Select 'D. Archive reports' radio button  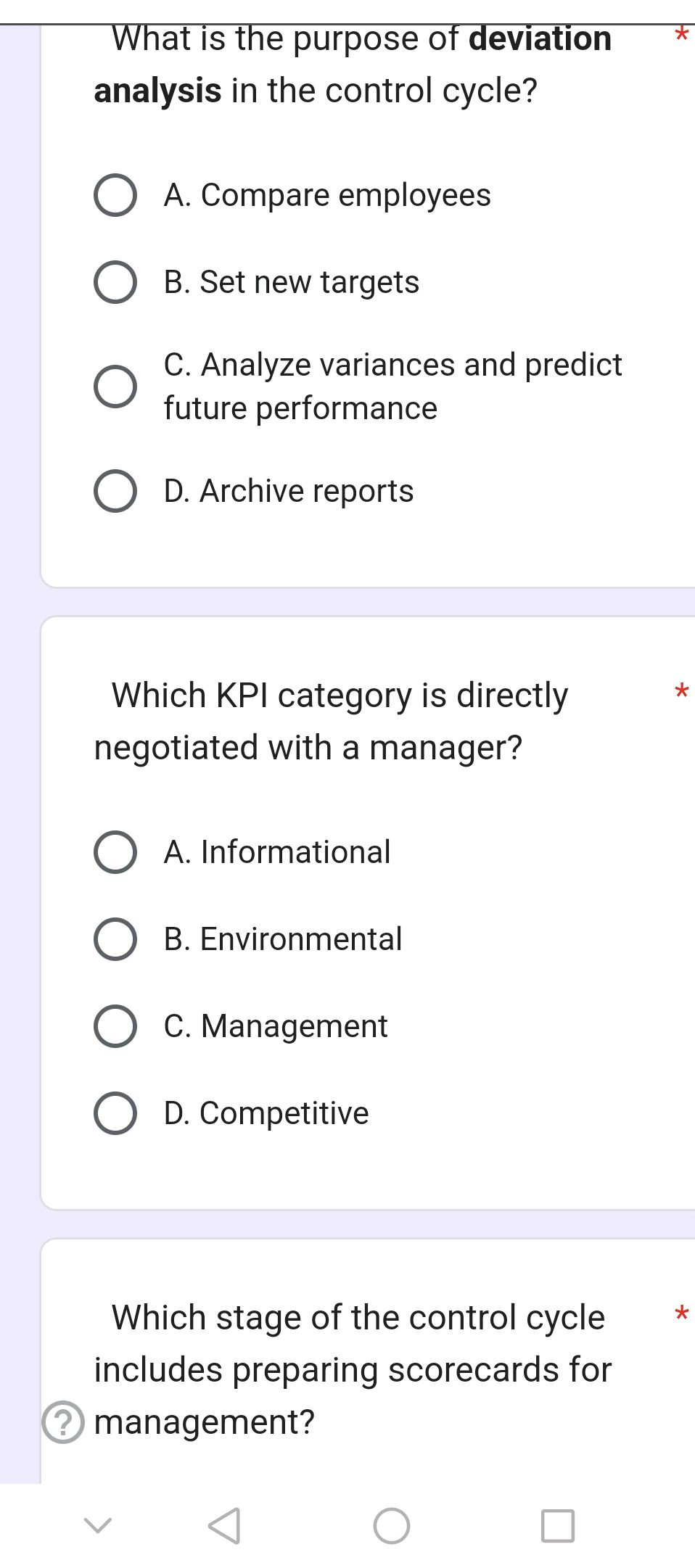point(115,491)
